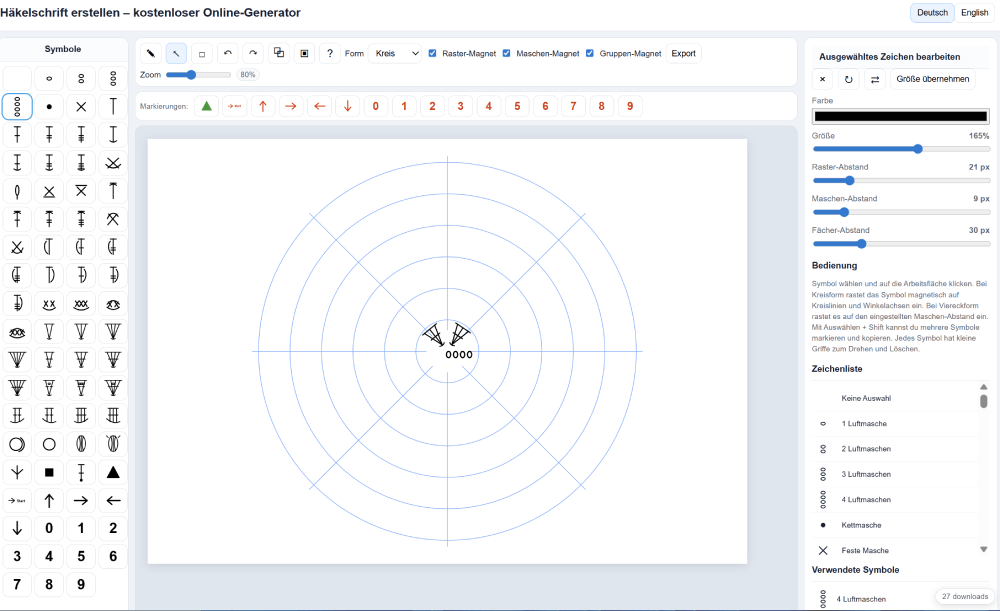Toggle the Raster-Magnet checkbox
The width and height of the screenshot is (1000, 611).
pos(432,53)
